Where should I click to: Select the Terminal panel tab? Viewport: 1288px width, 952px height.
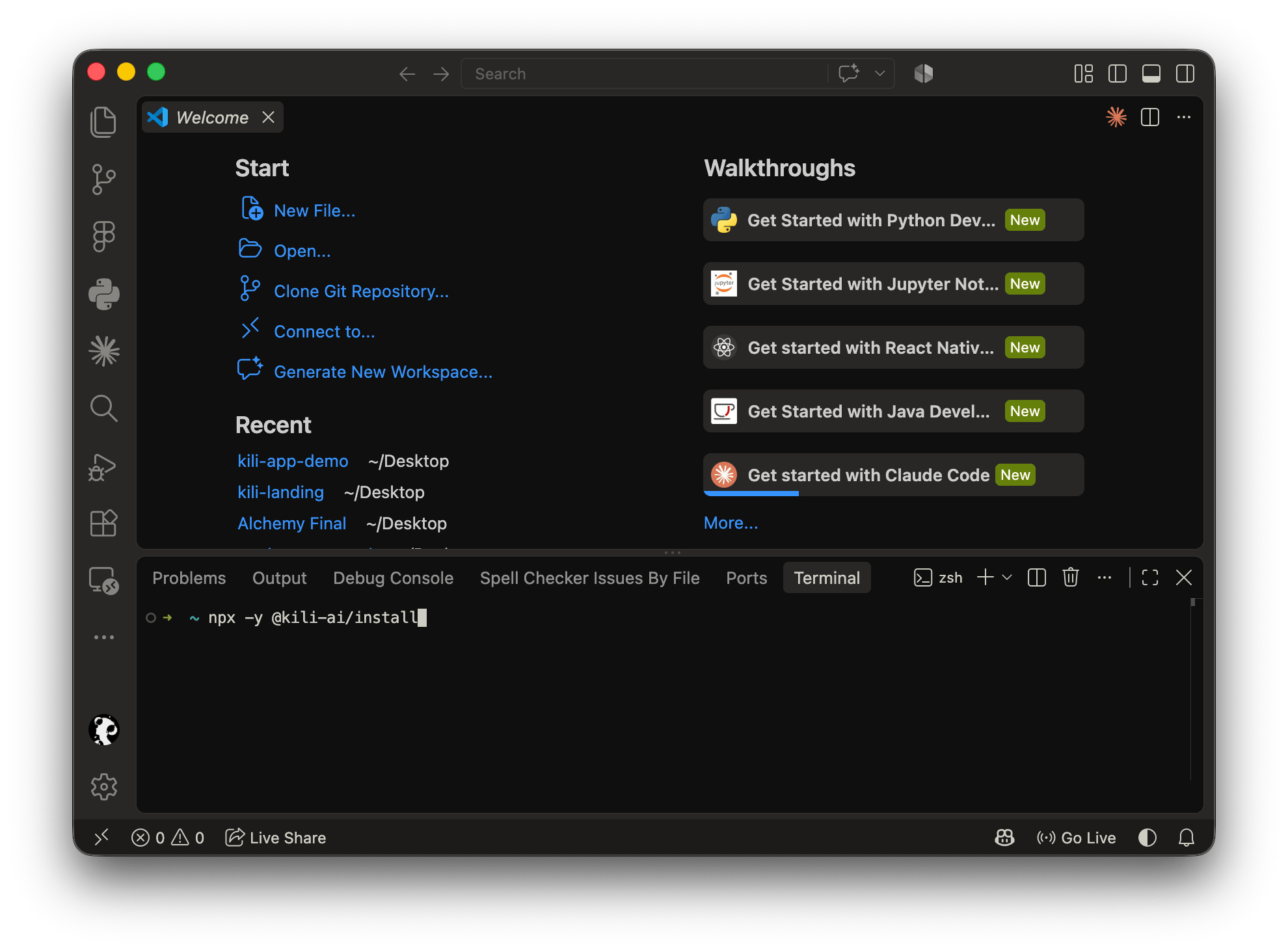pos(827,578)
